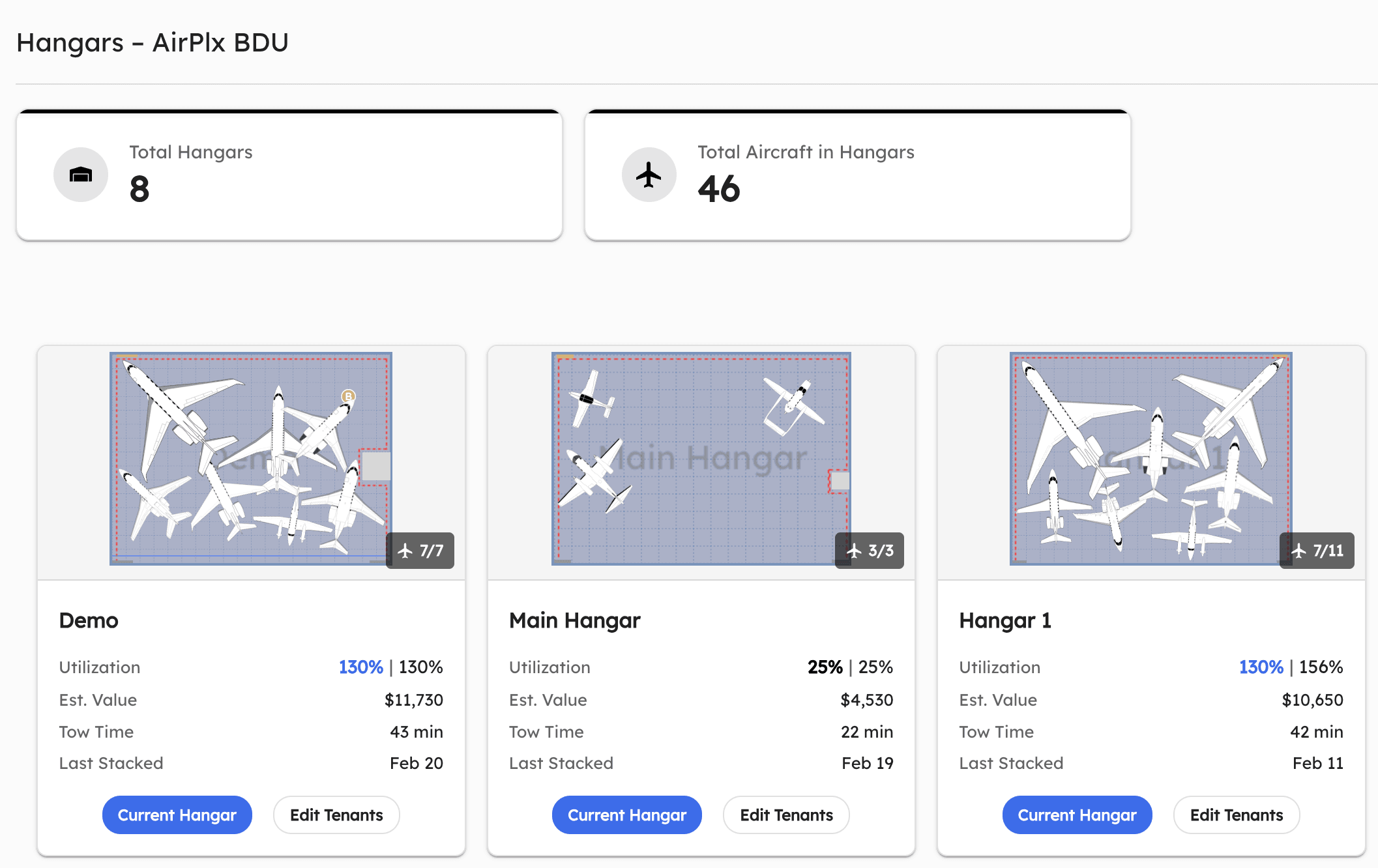Edit Tenants of Hangar 1

1236,815
